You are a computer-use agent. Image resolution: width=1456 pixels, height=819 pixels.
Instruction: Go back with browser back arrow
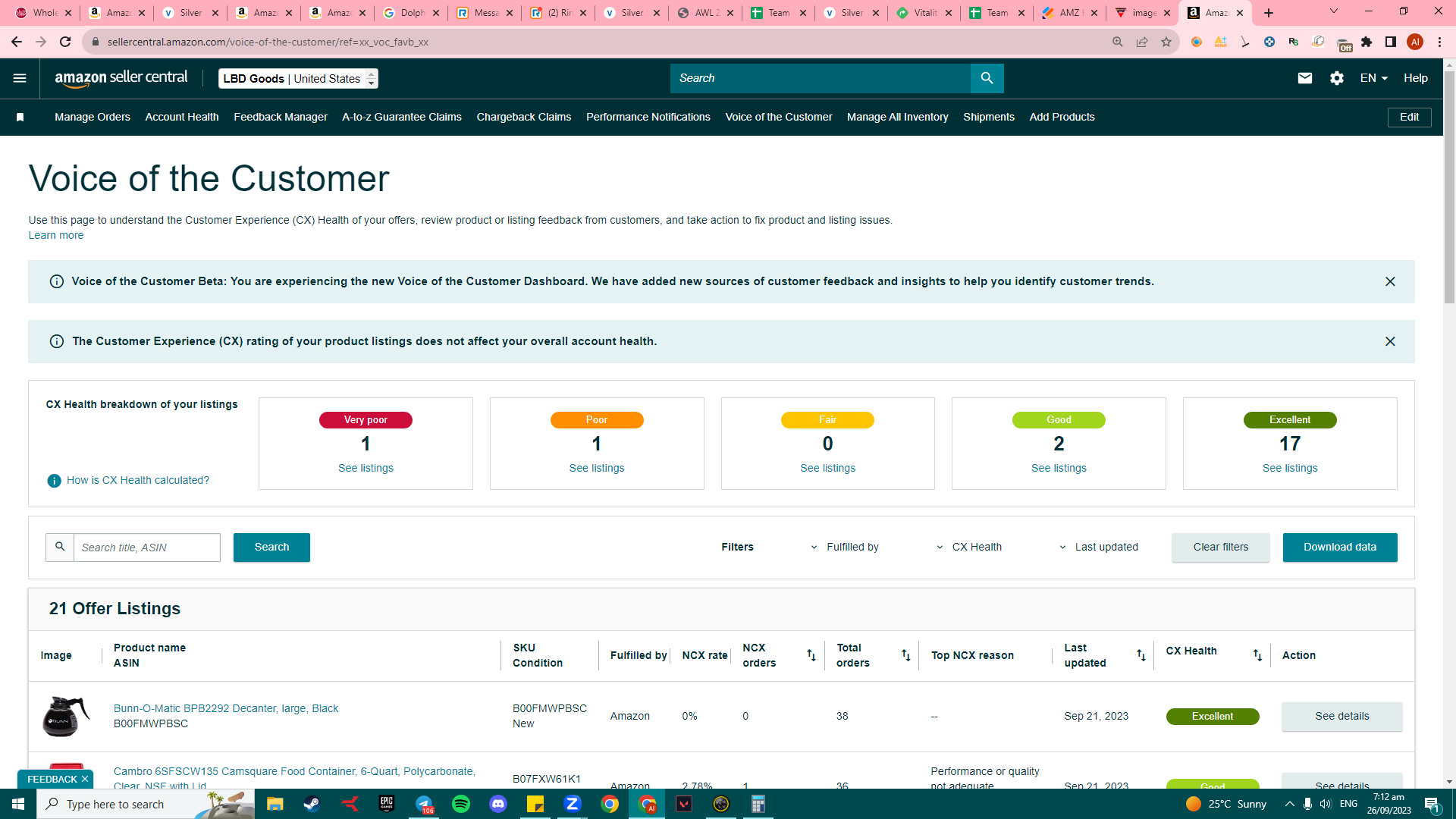17,42
